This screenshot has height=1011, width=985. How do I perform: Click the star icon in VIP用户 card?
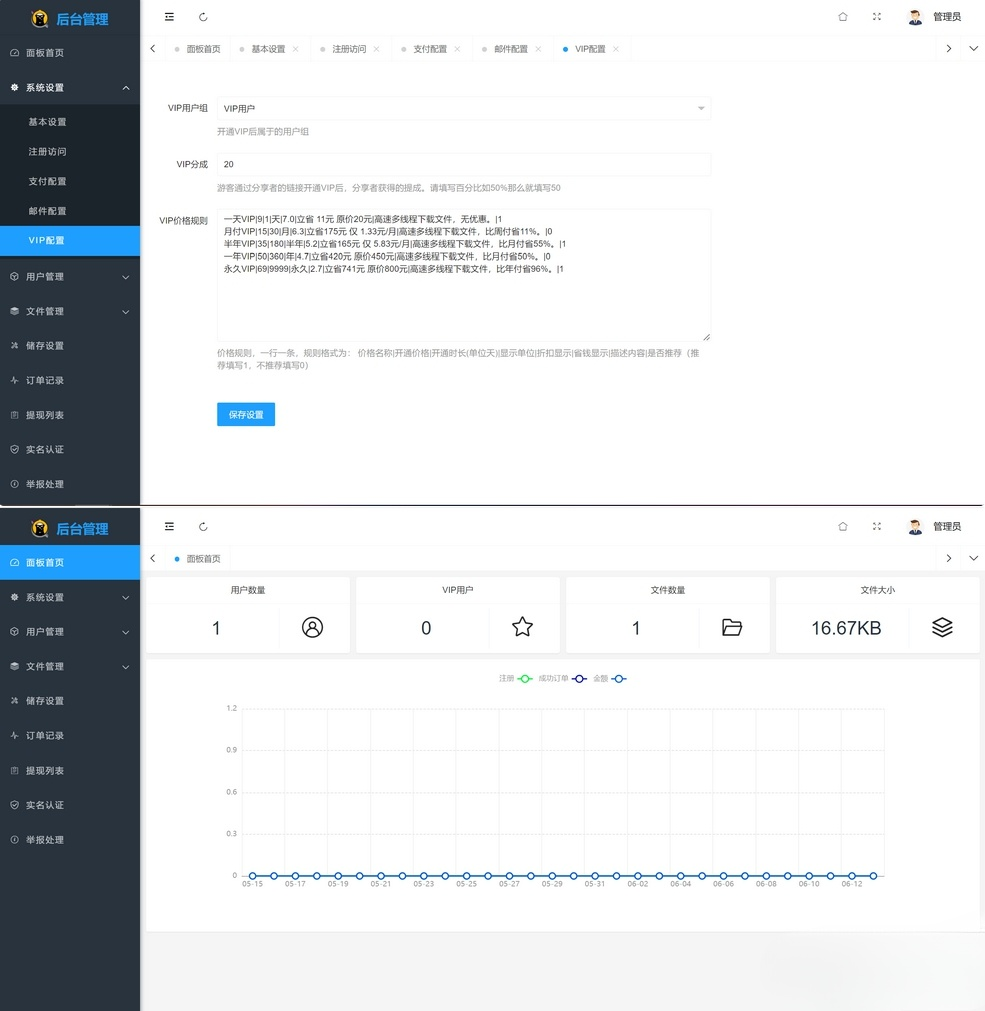point(522,627)
